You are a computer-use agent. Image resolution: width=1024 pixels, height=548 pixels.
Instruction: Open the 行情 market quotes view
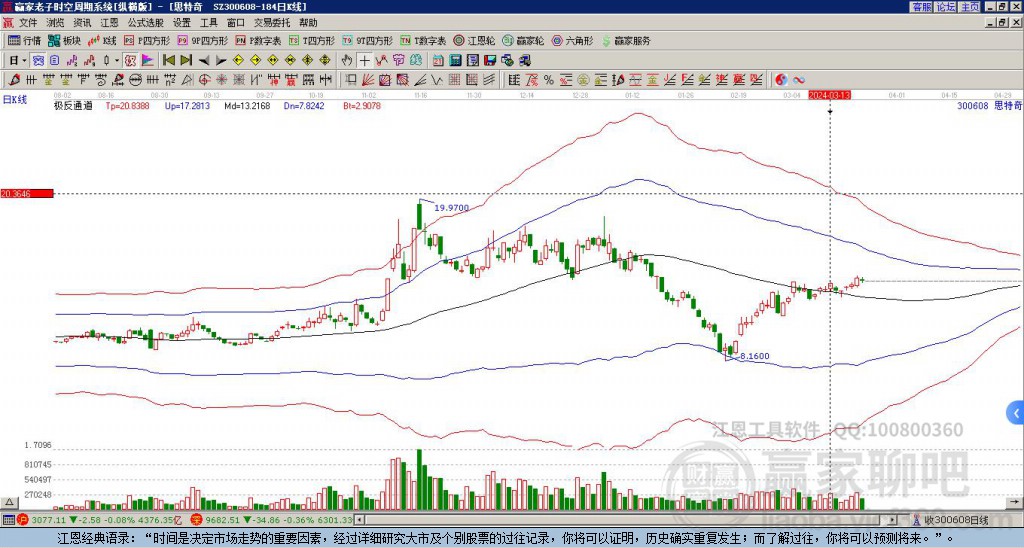pyautogui.click(x=24, y=41)
